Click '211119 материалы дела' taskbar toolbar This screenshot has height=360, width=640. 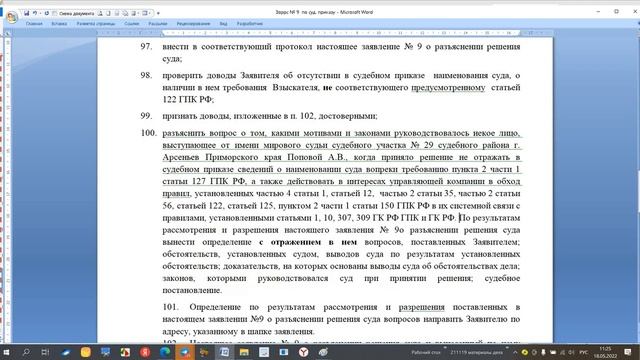click(476, 352)
